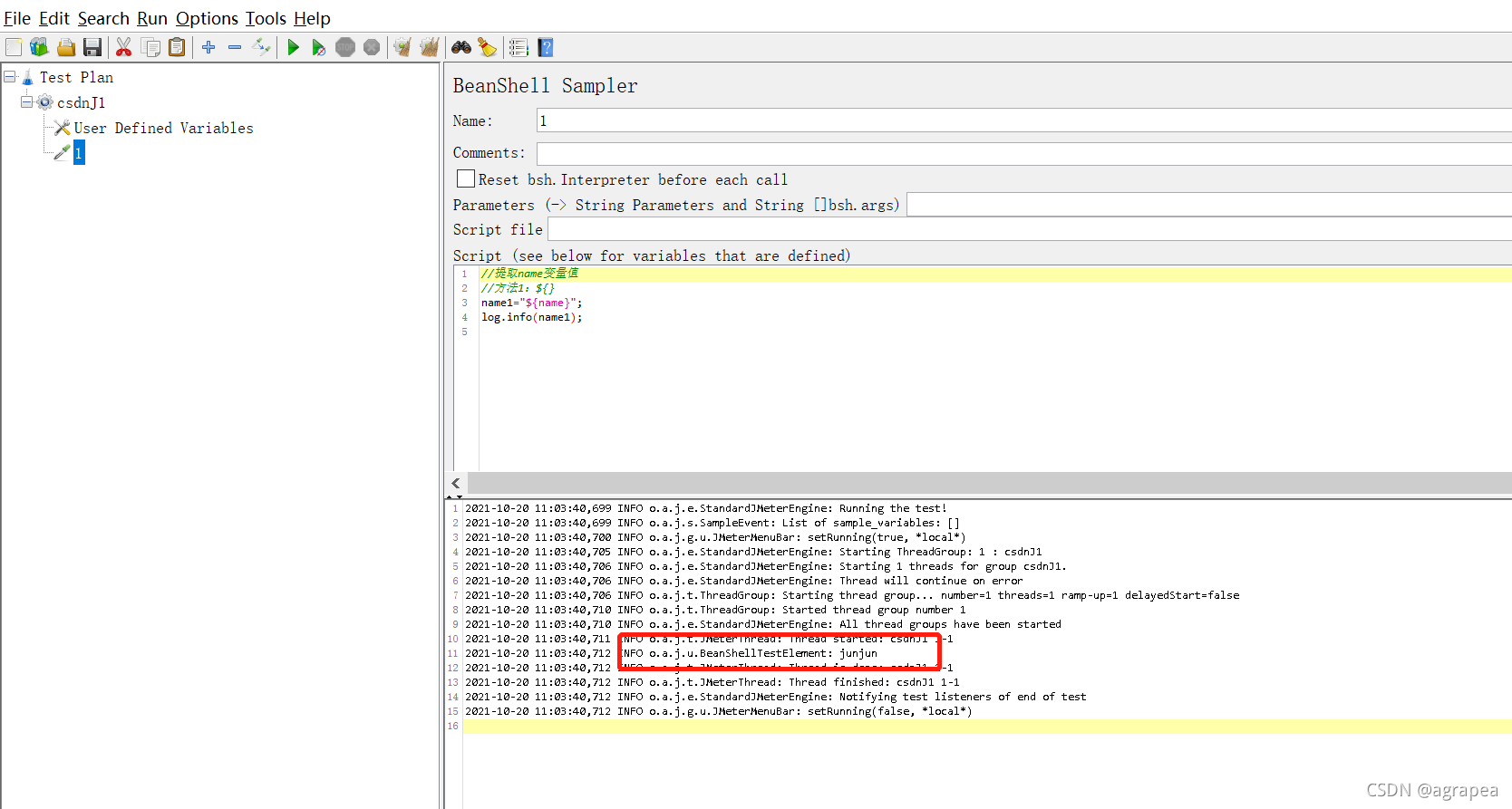1512x809 pixels.
Task: Click the Shutdown test icon
Action: click(x=372, y=47)
